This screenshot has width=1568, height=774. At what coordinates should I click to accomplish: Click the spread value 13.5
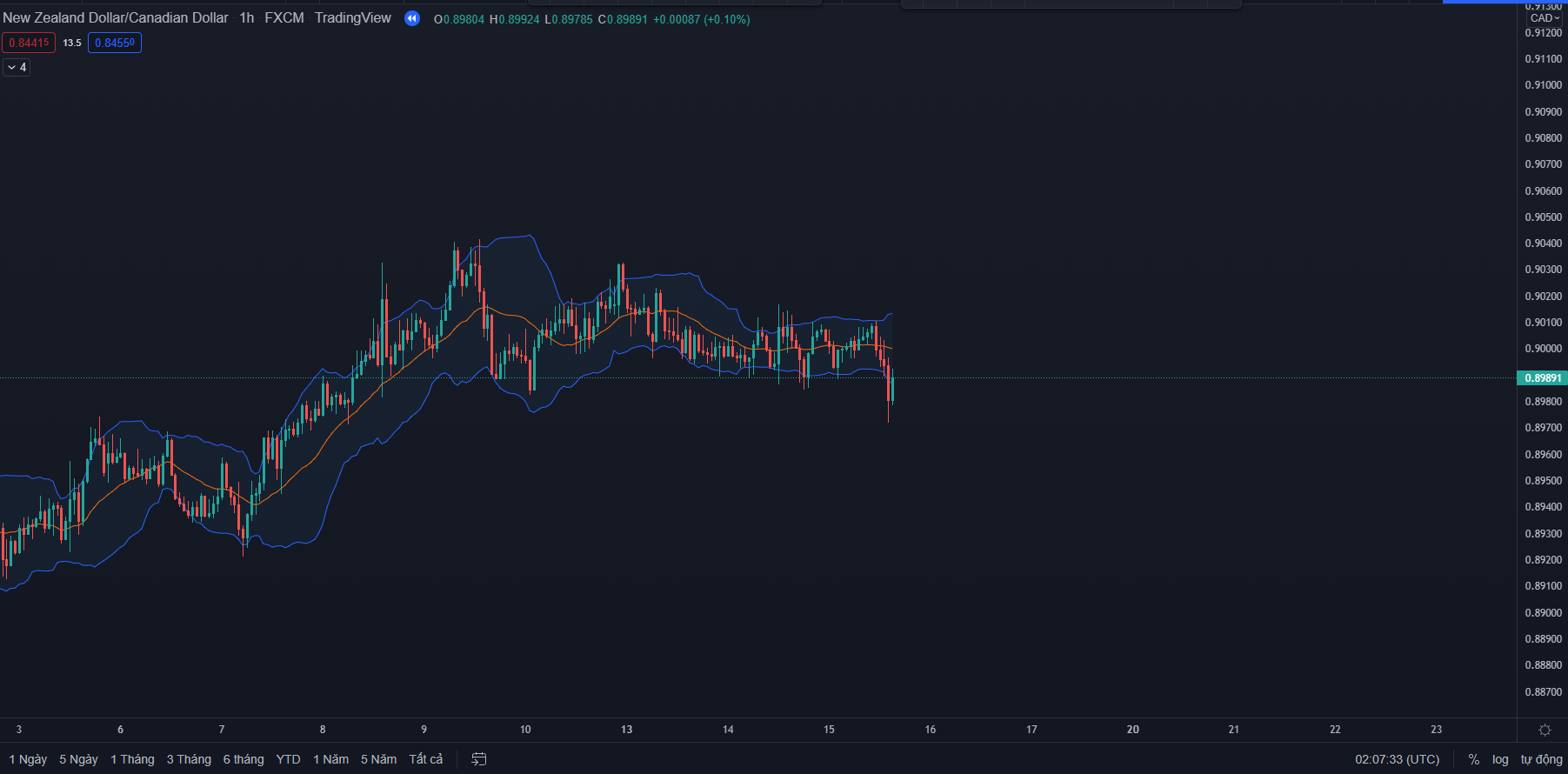tap(72, 43)
